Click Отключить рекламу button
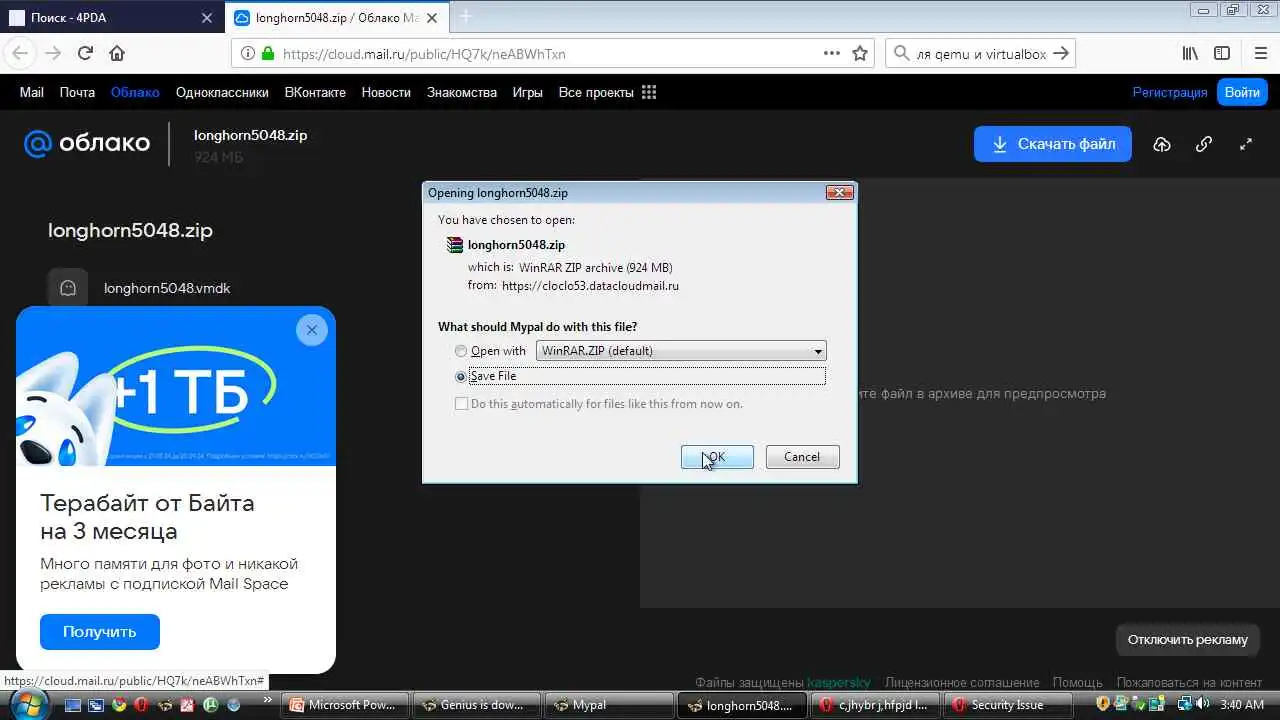 point(1188,640)
